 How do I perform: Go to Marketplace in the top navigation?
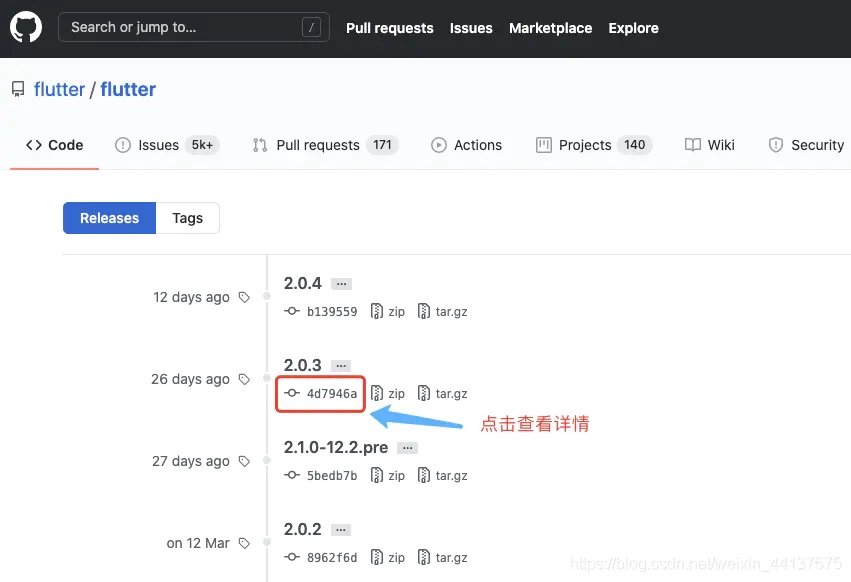pos(550,28)
